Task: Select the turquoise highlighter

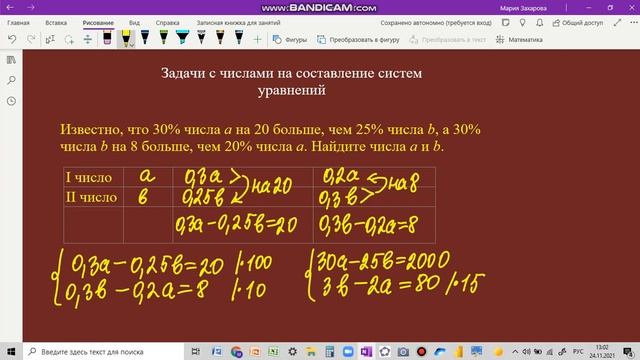Action: pyautogui.click(x=182, y=38)
